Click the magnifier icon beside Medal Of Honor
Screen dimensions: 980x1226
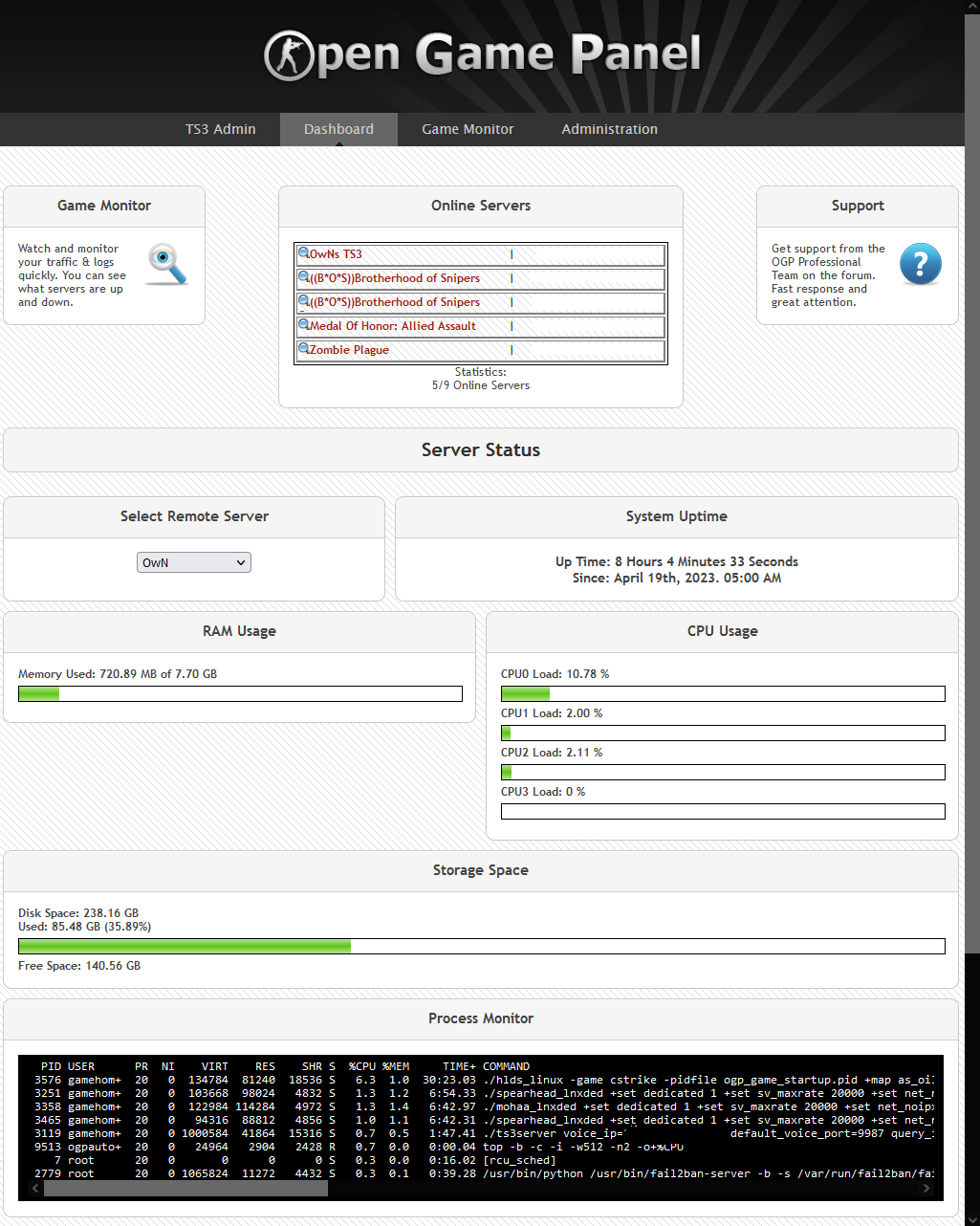[303, 325]
